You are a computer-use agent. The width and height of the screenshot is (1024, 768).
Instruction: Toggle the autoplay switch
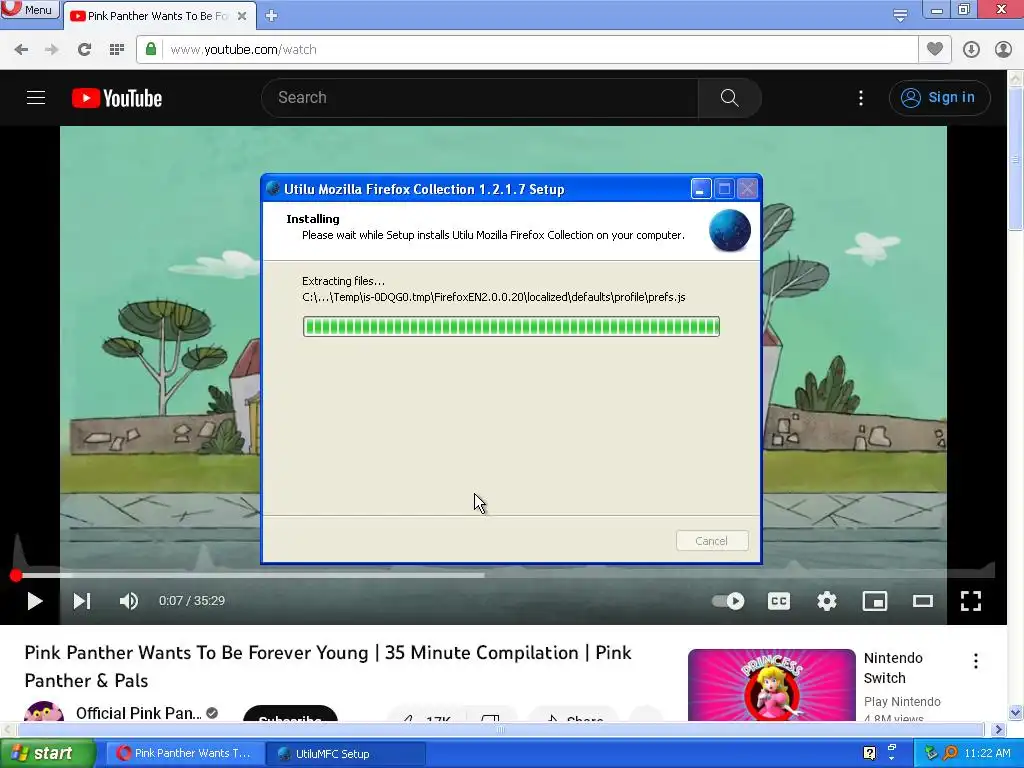click(728, 601)
